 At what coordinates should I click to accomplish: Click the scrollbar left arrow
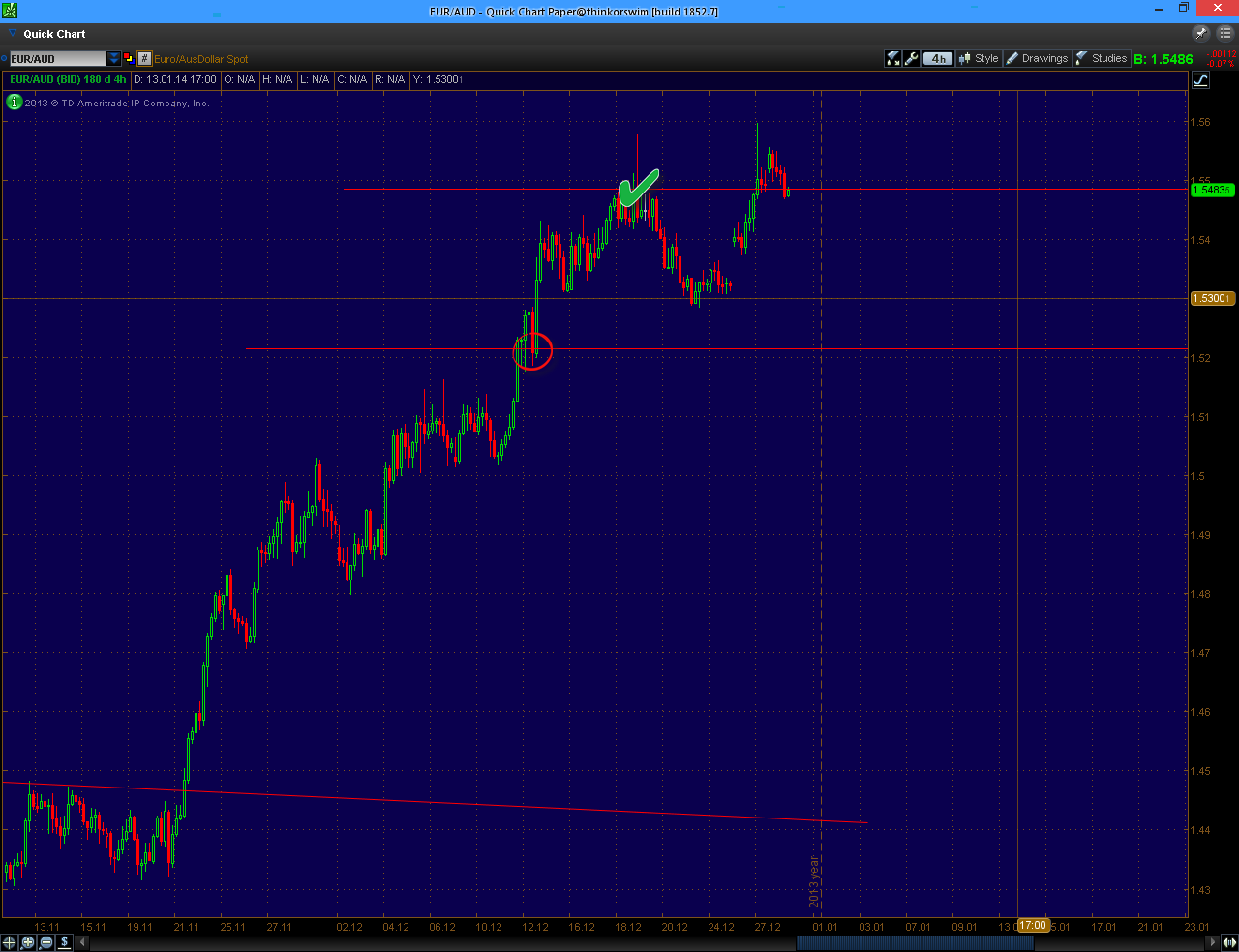pyautogui.click(x=83, y=941)
